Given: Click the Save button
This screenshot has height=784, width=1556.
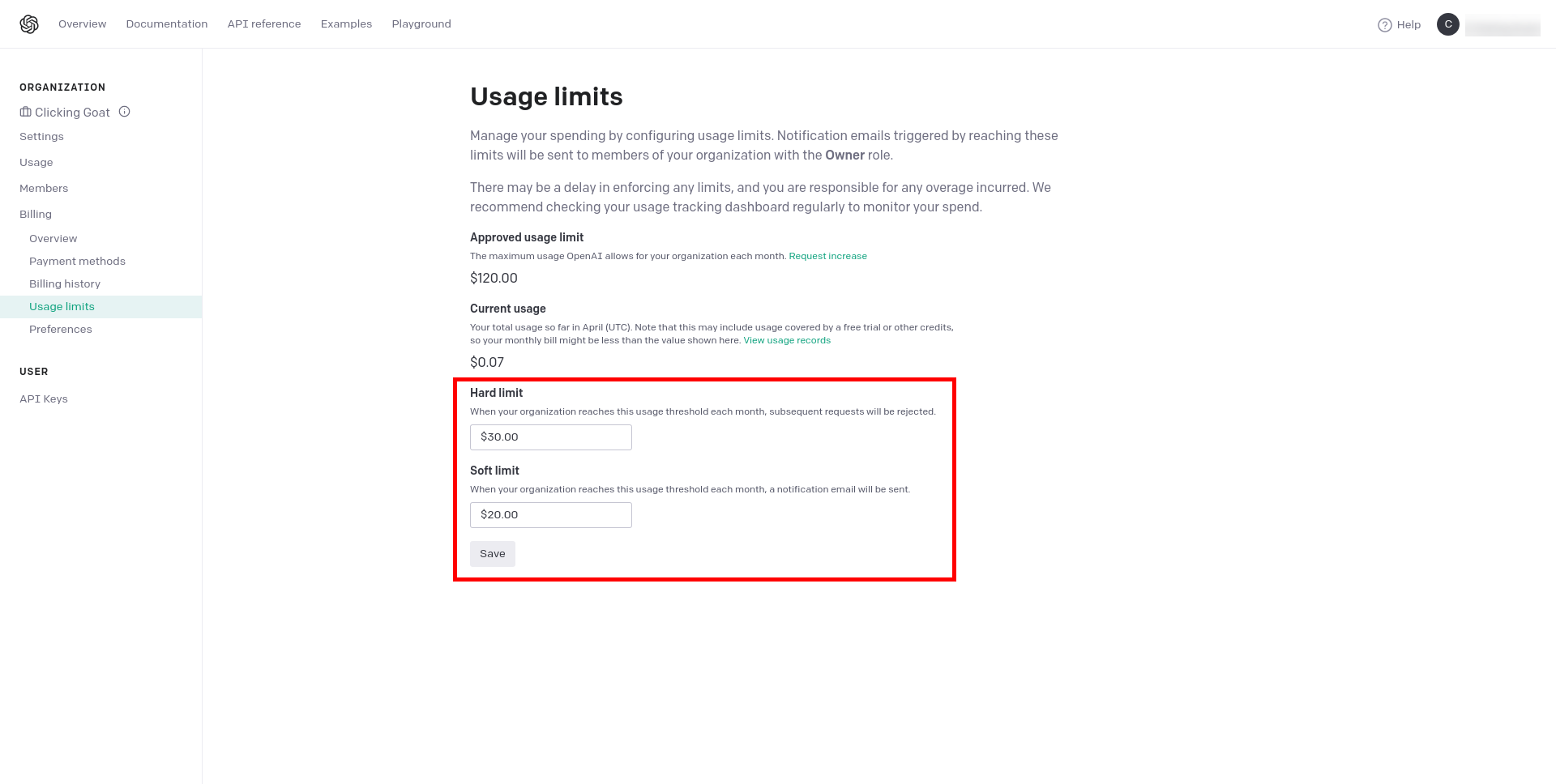Looking at the screenshot, I should click(493, 554).
